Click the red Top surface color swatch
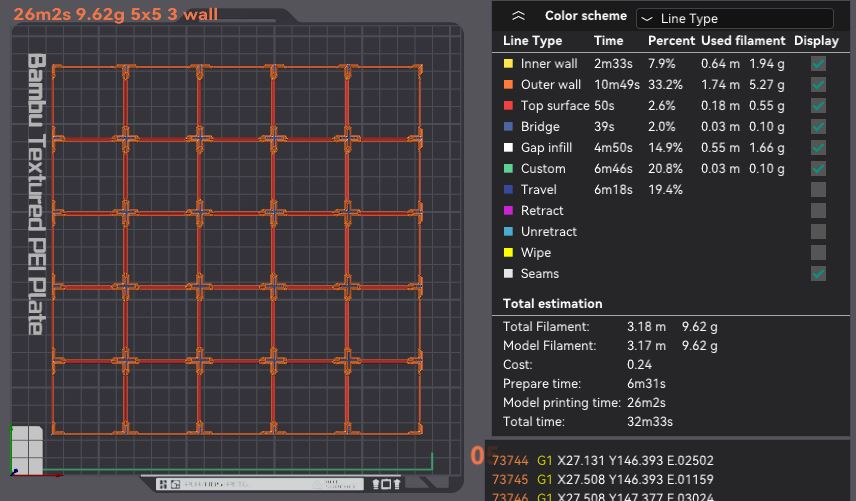Viewport: 856px width, 501px height. (x=508, y=106)
